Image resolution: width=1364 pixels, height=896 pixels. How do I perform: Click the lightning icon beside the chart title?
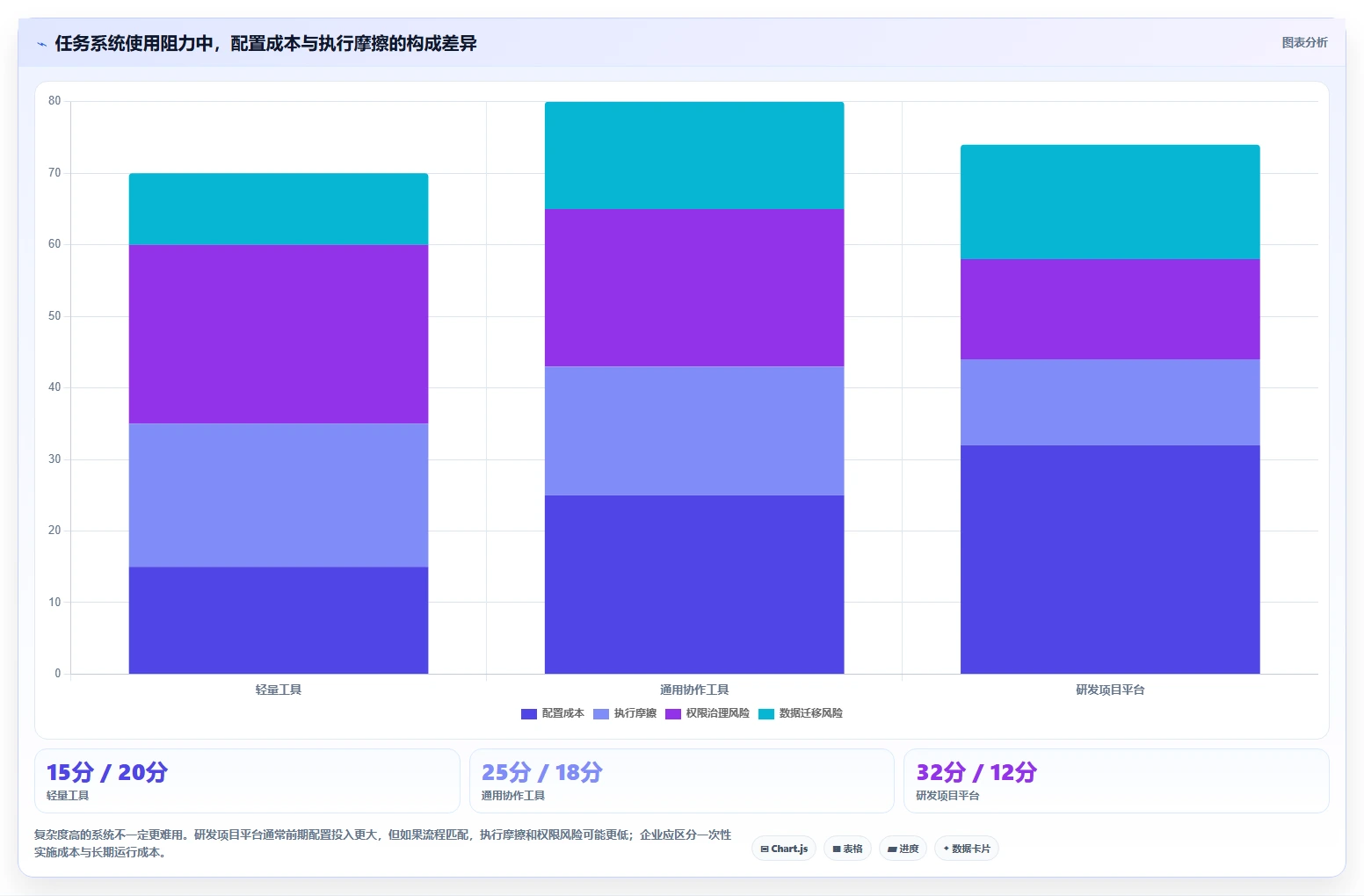tap(41, 44)
